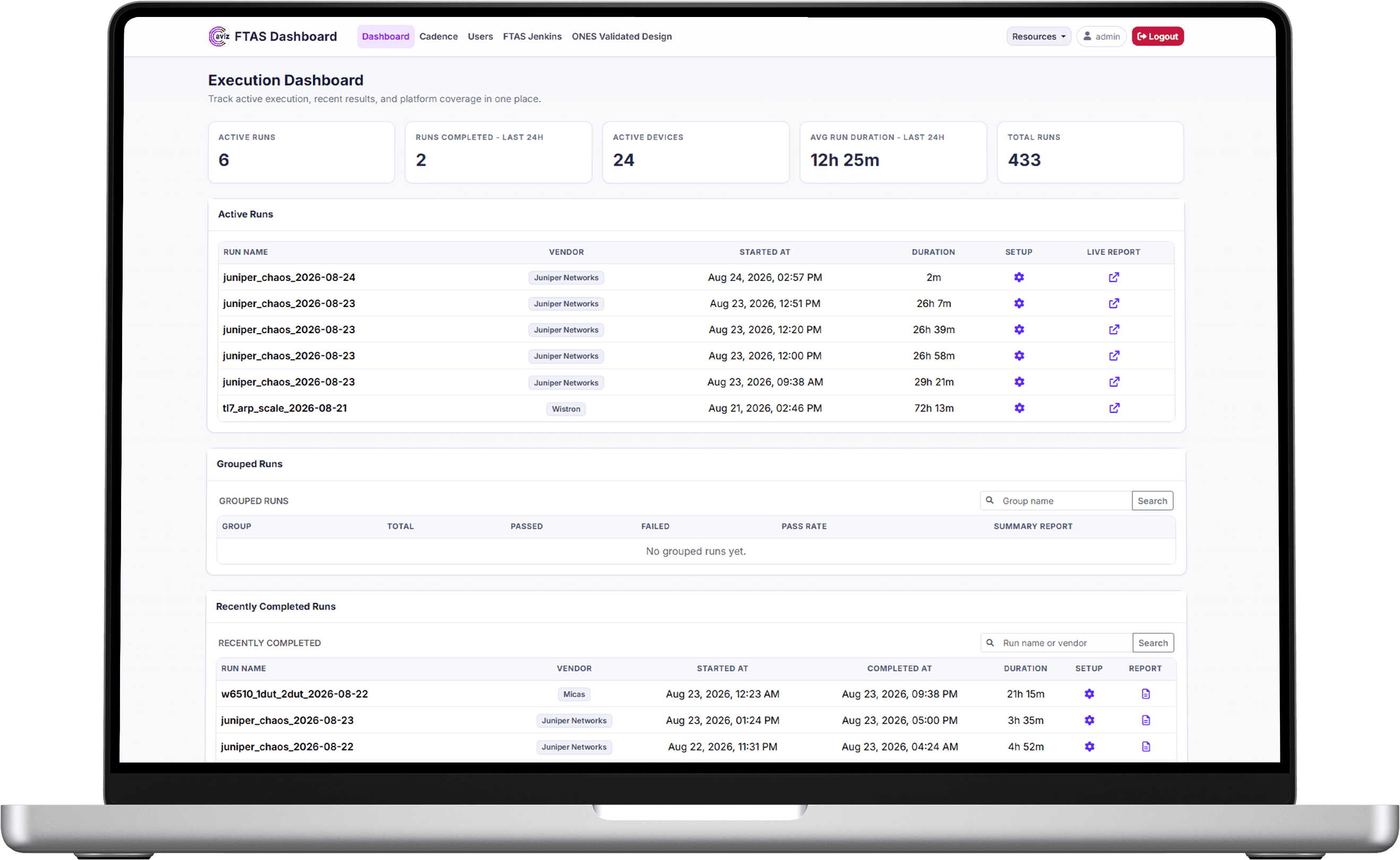Click the admin user button
1400x860 pixels.
(x=1101, y=37)
